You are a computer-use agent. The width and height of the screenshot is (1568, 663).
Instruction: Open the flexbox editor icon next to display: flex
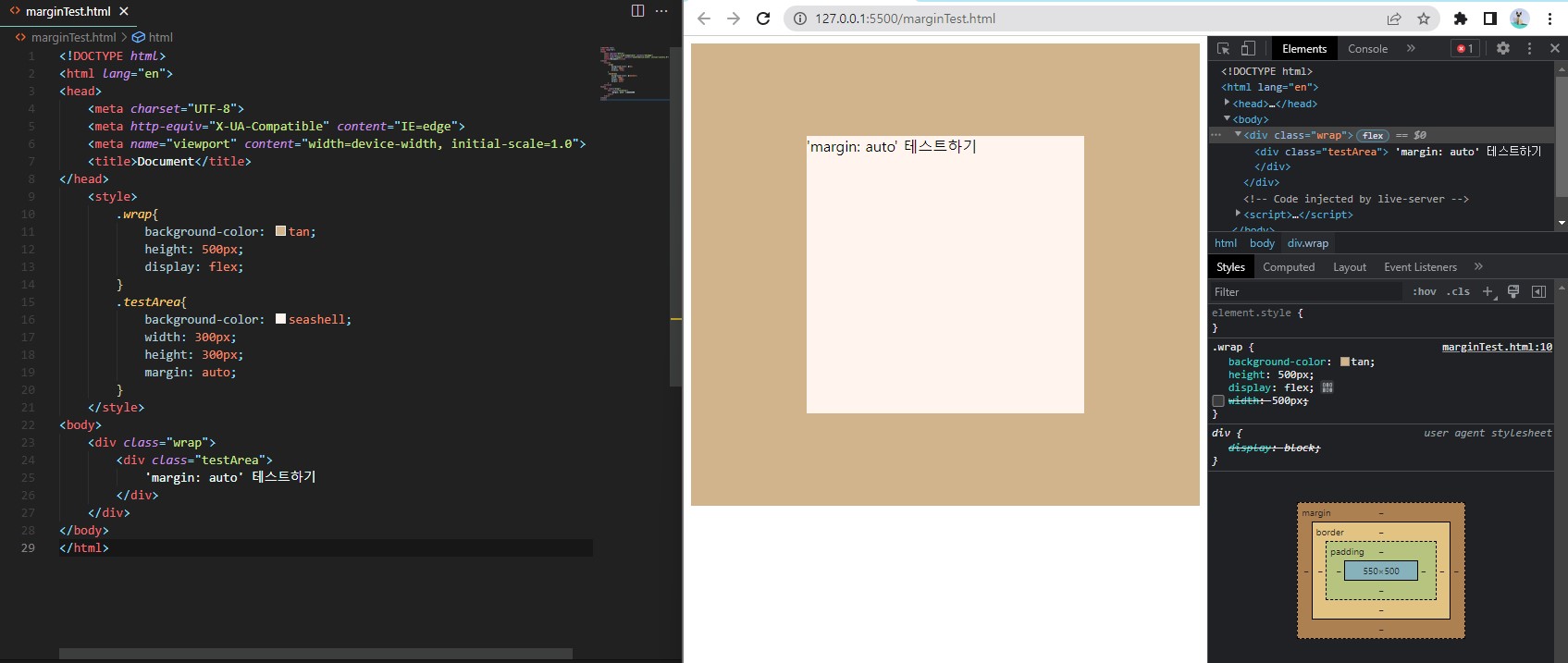pos(1327,387)
